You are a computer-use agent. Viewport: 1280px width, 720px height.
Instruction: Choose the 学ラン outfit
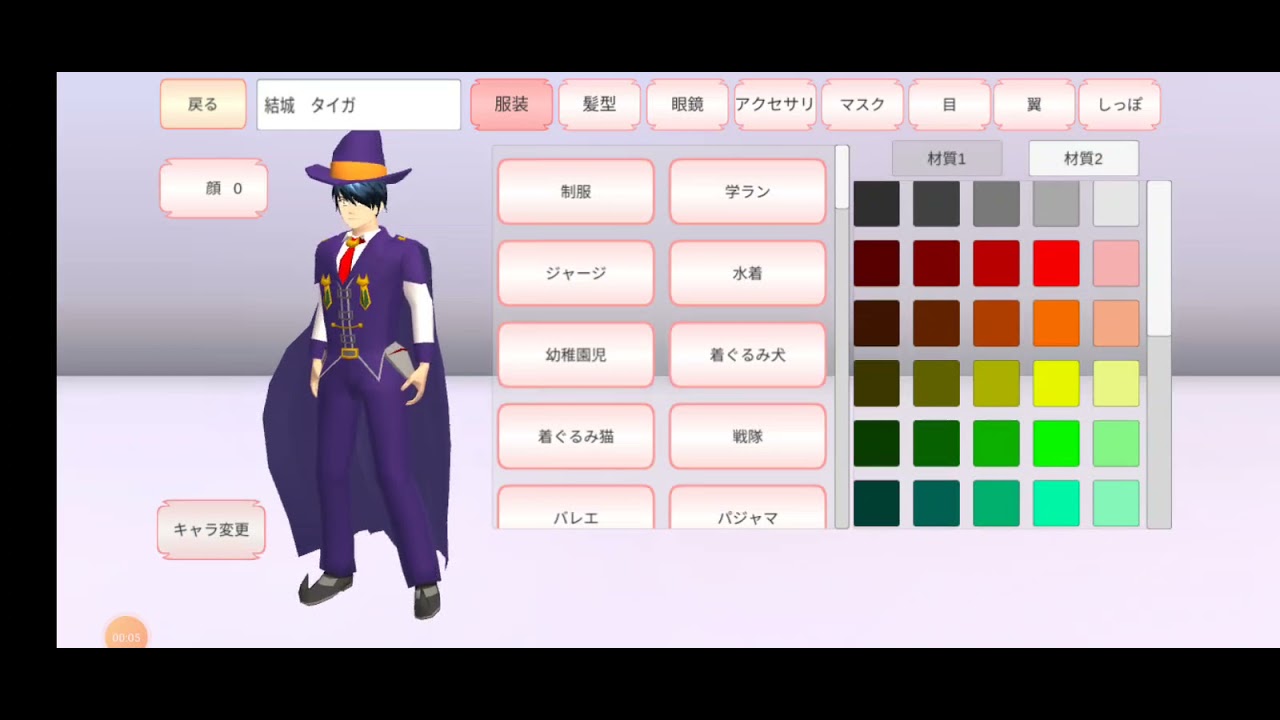tap(748, 191)
